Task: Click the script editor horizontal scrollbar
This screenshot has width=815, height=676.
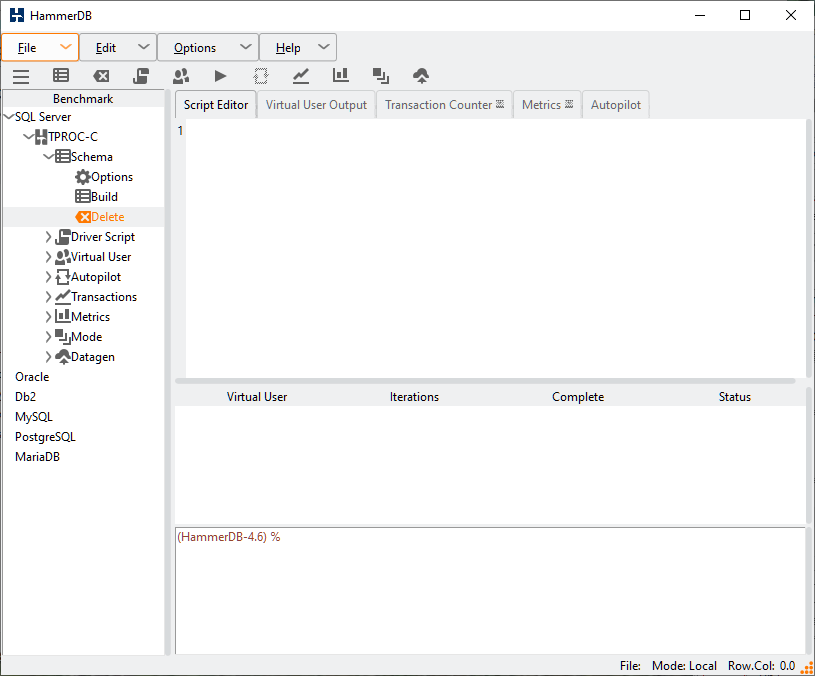Action: [x=485, y=381]
